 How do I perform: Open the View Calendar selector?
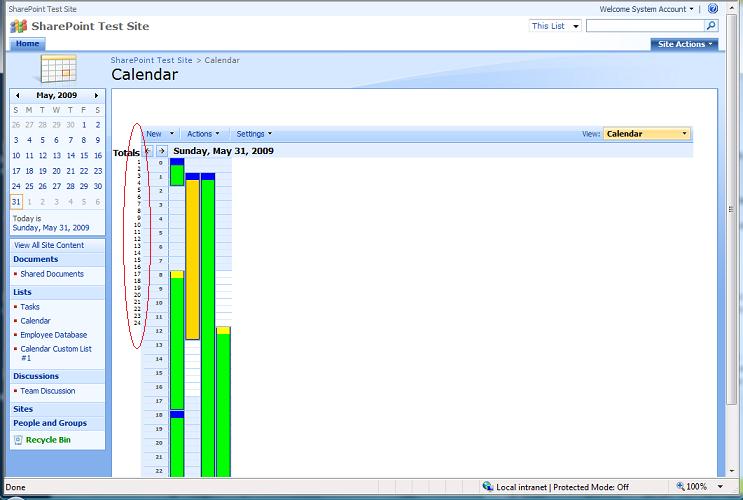(x=646, y=134)
